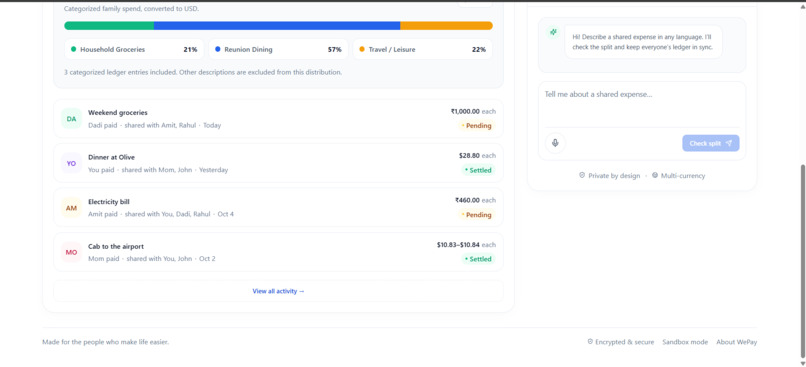This screenshot has height=367, width=806.
Task: Click the 57% Reunion Dining value
Action: click(x=335, y=50)
